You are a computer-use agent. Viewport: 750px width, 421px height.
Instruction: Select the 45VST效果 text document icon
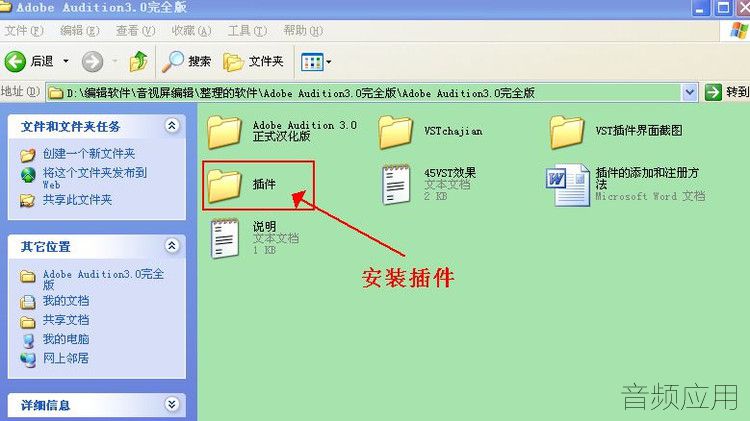pos(396,184)
